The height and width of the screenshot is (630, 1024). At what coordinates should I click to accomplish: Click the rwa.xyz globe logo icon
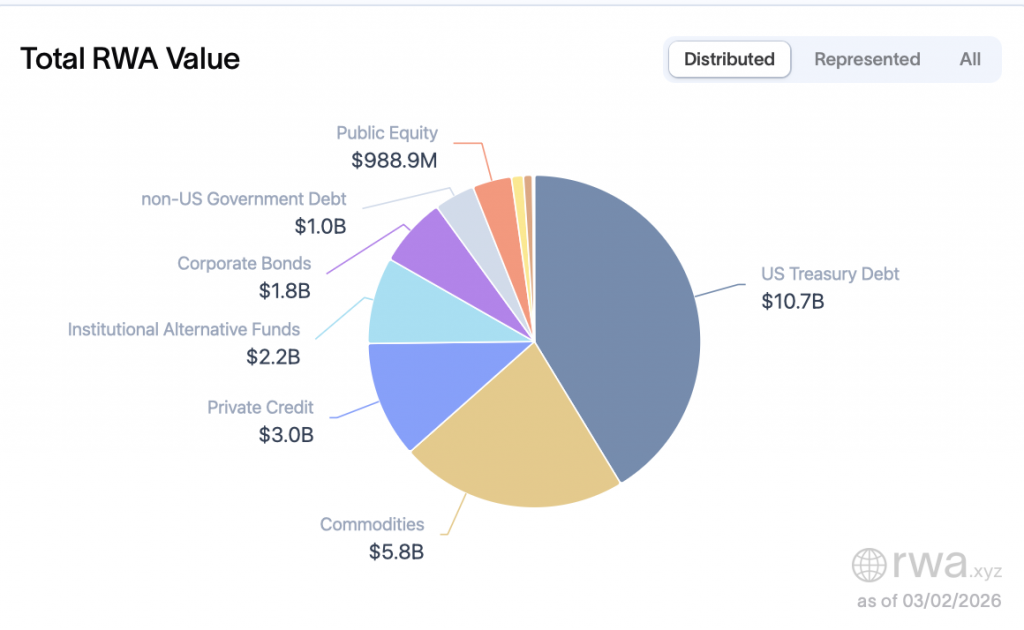[870, 565]
